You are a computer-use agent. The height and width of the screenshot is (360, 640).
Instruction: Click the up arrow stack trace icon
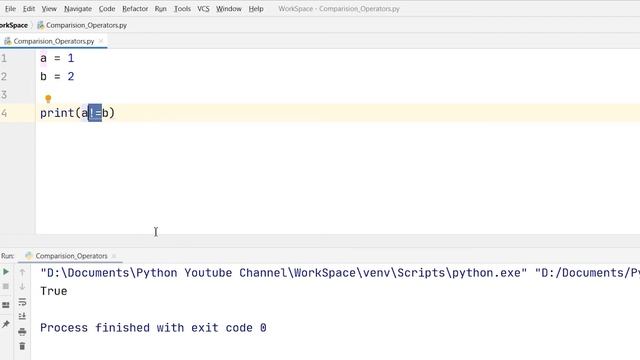(x=22, y=272)
